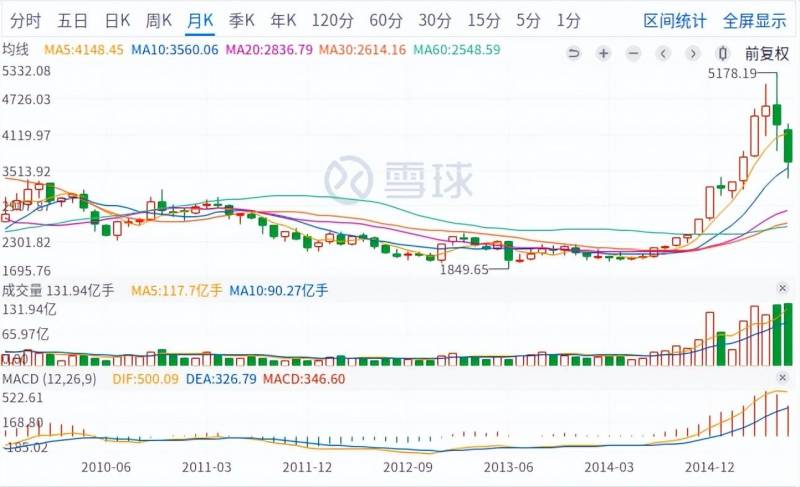Click the MA5:4148.45 indicator value
Screen dimensions: 800x487
click(x=84, y=50)
